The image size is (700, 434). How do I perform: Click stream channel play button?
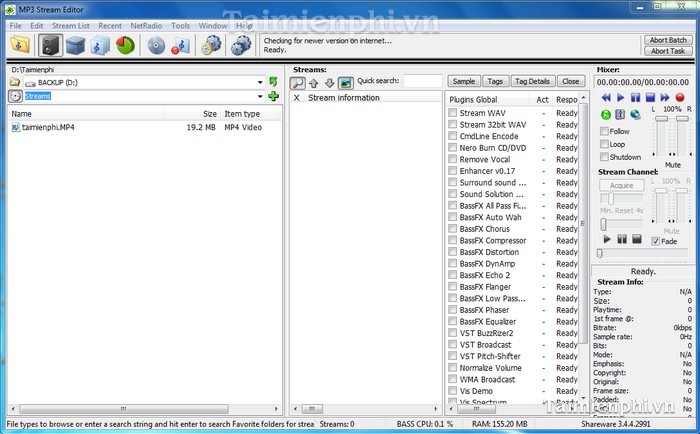607,239
